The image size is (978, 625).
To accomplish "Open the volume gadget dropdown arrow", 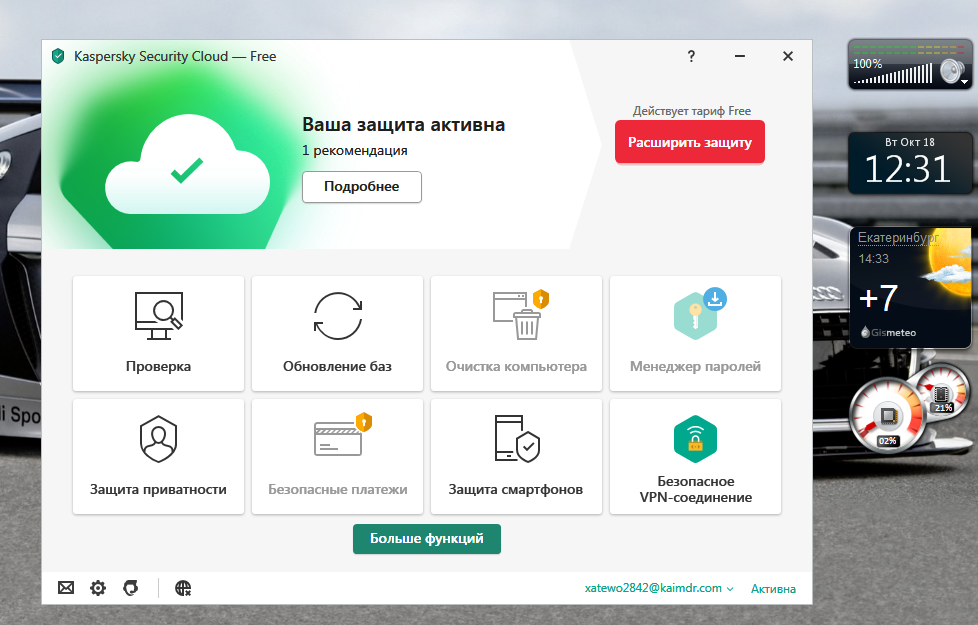I will click(x=964, y=82).
